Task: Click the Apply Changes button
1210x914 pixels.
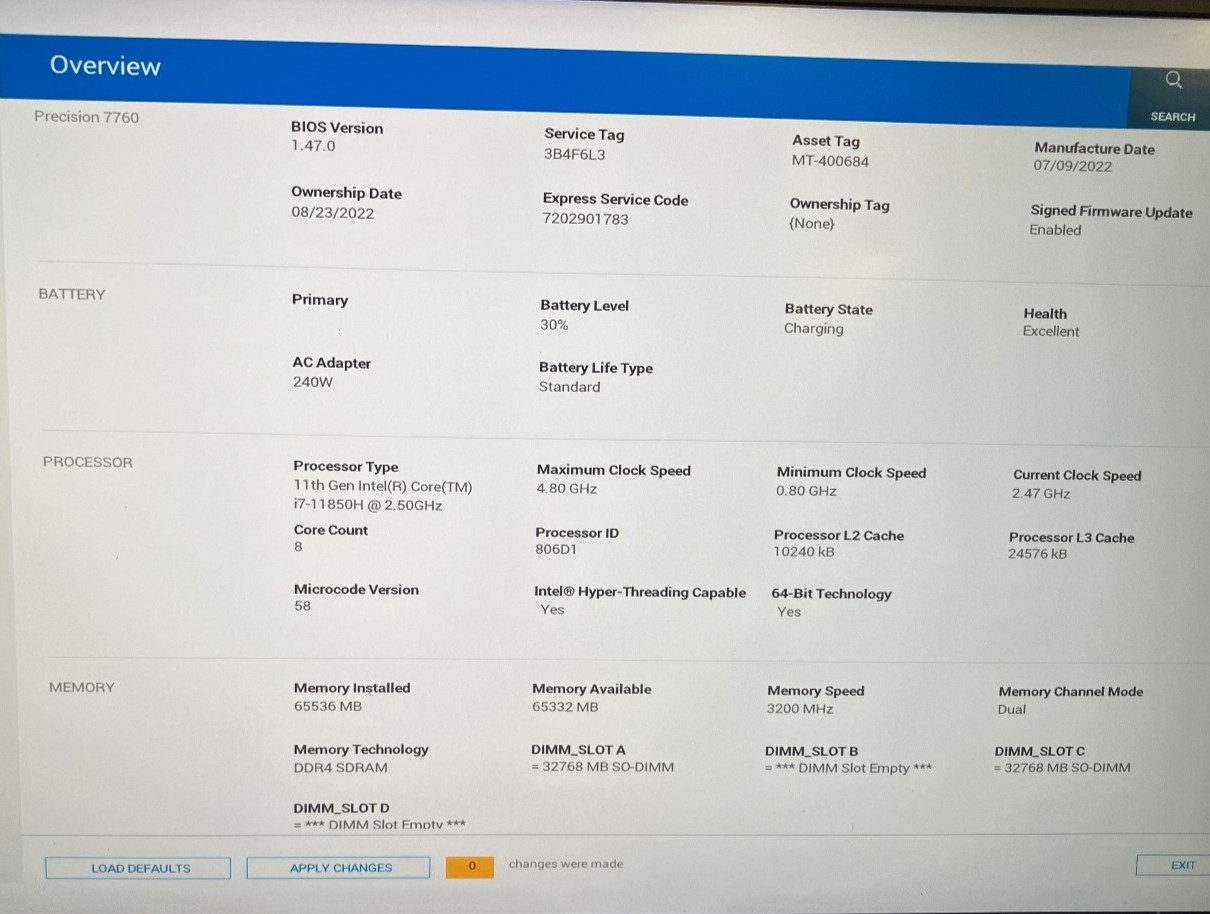Action: pyautogui.click(x=339, y=868)
